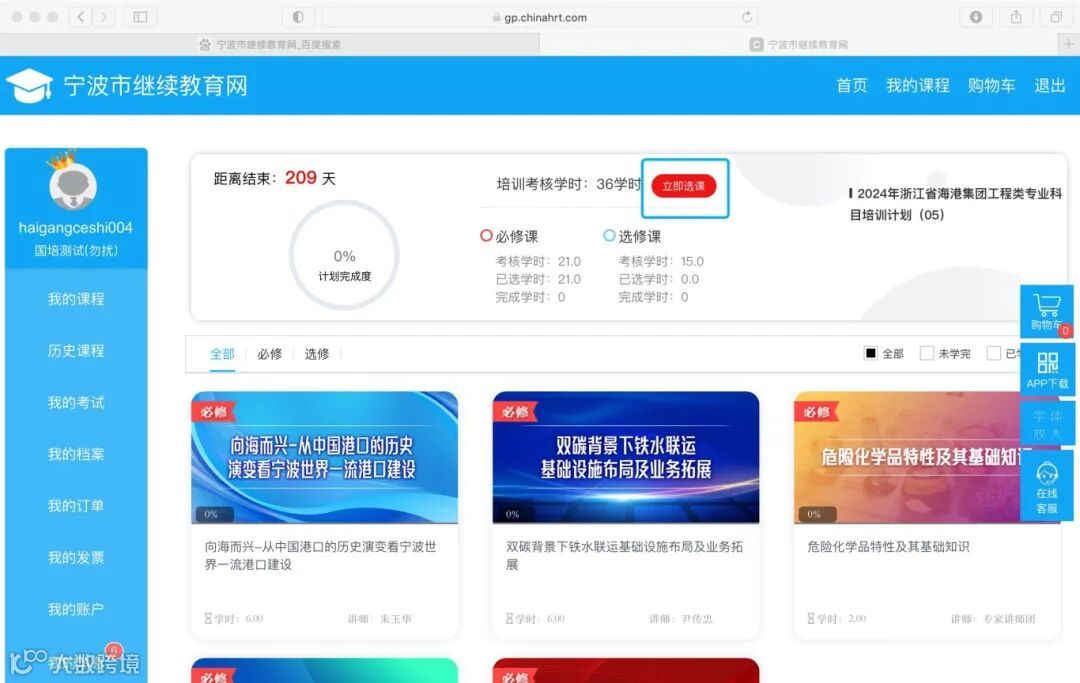
Task: Click 讲师: 专家讲师团 on third card
Action: pos(993,619)
